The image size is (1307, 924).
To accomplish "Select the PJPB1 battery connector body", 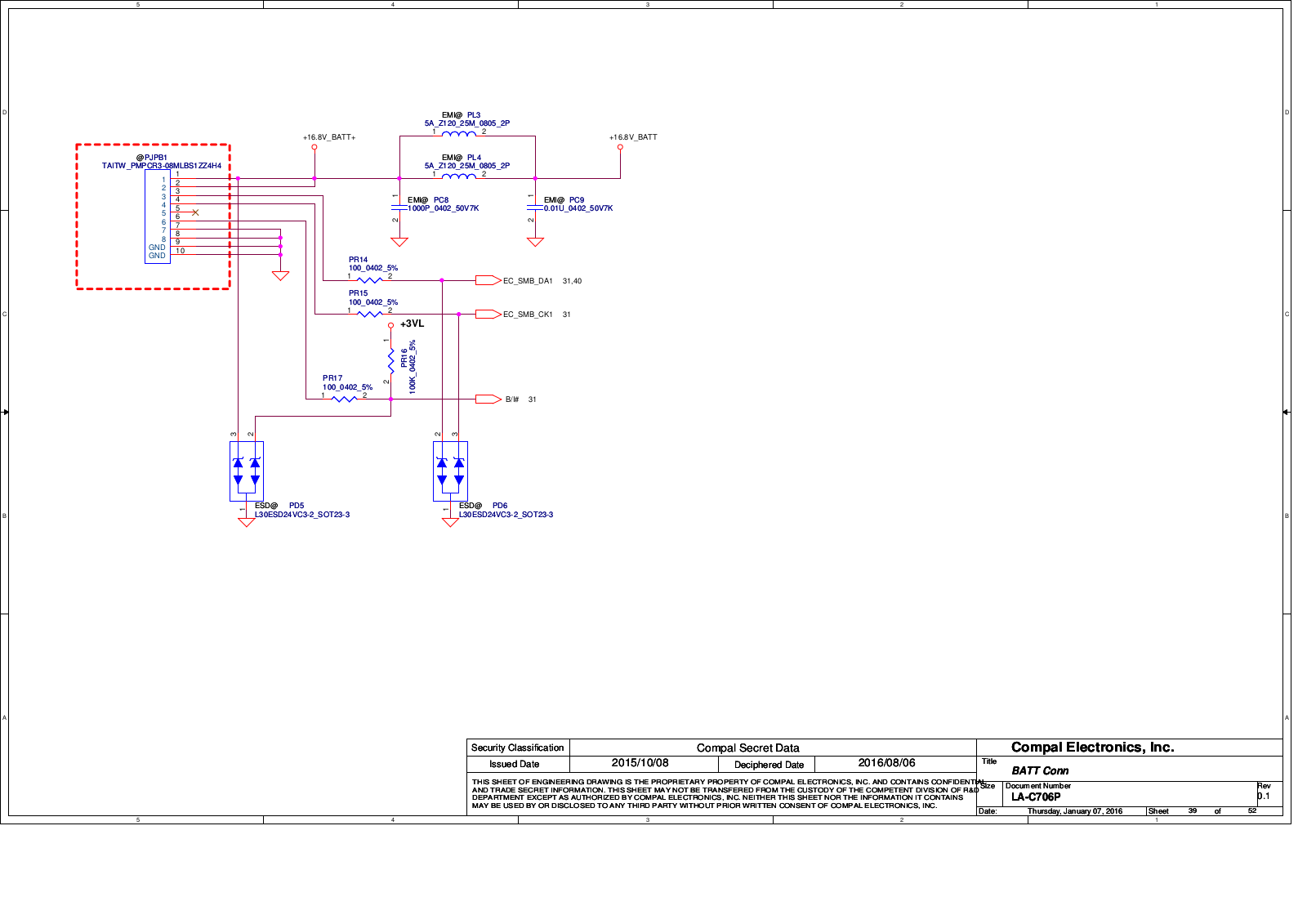I will [157, 216].
